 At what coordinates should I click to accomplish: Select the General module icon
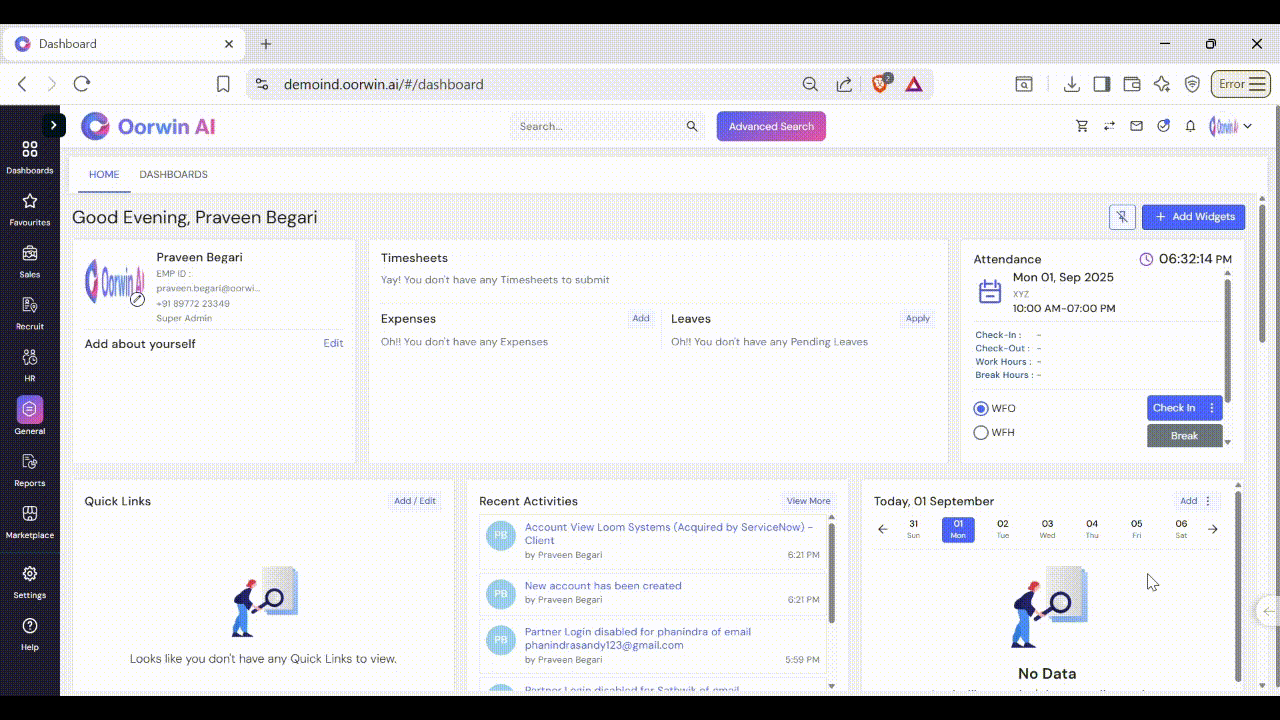[x=30, y=409]
